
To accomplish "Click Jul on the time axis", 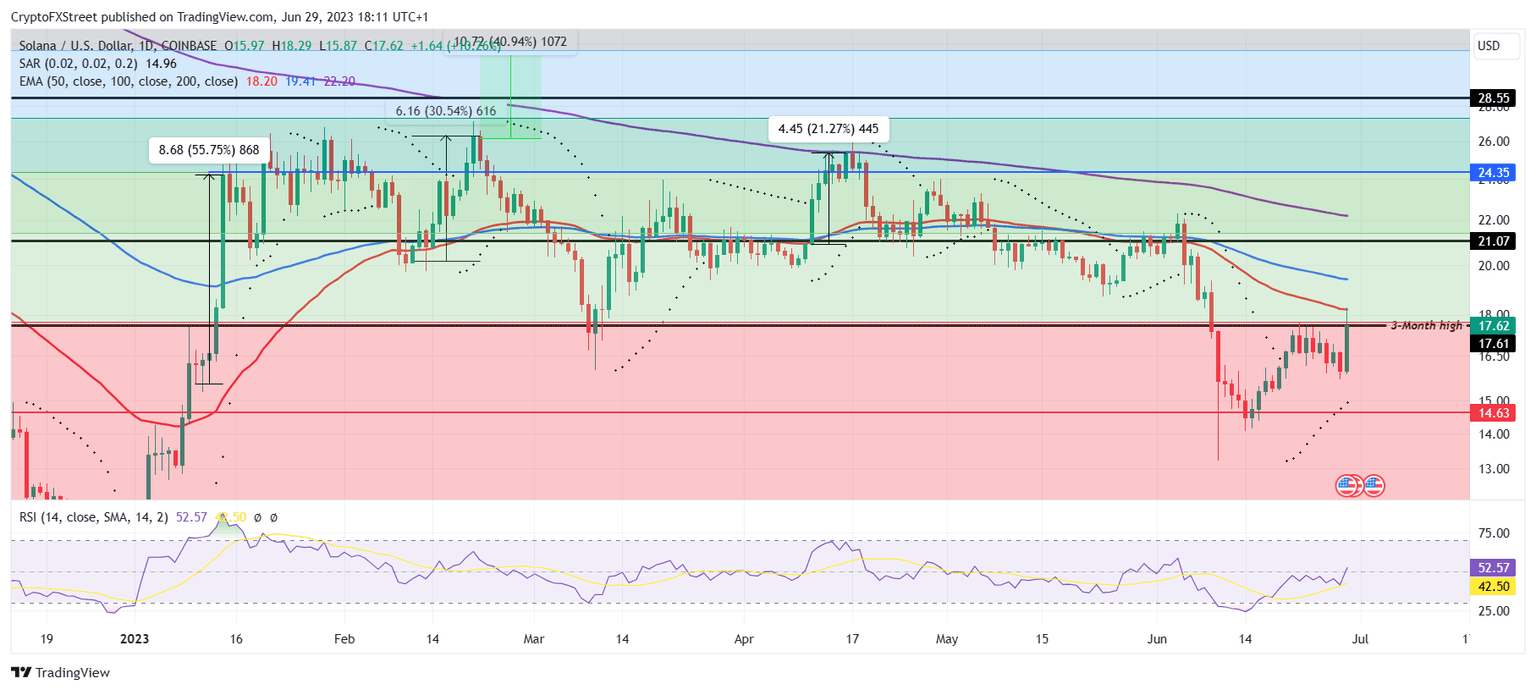I will click(1360, 639).
